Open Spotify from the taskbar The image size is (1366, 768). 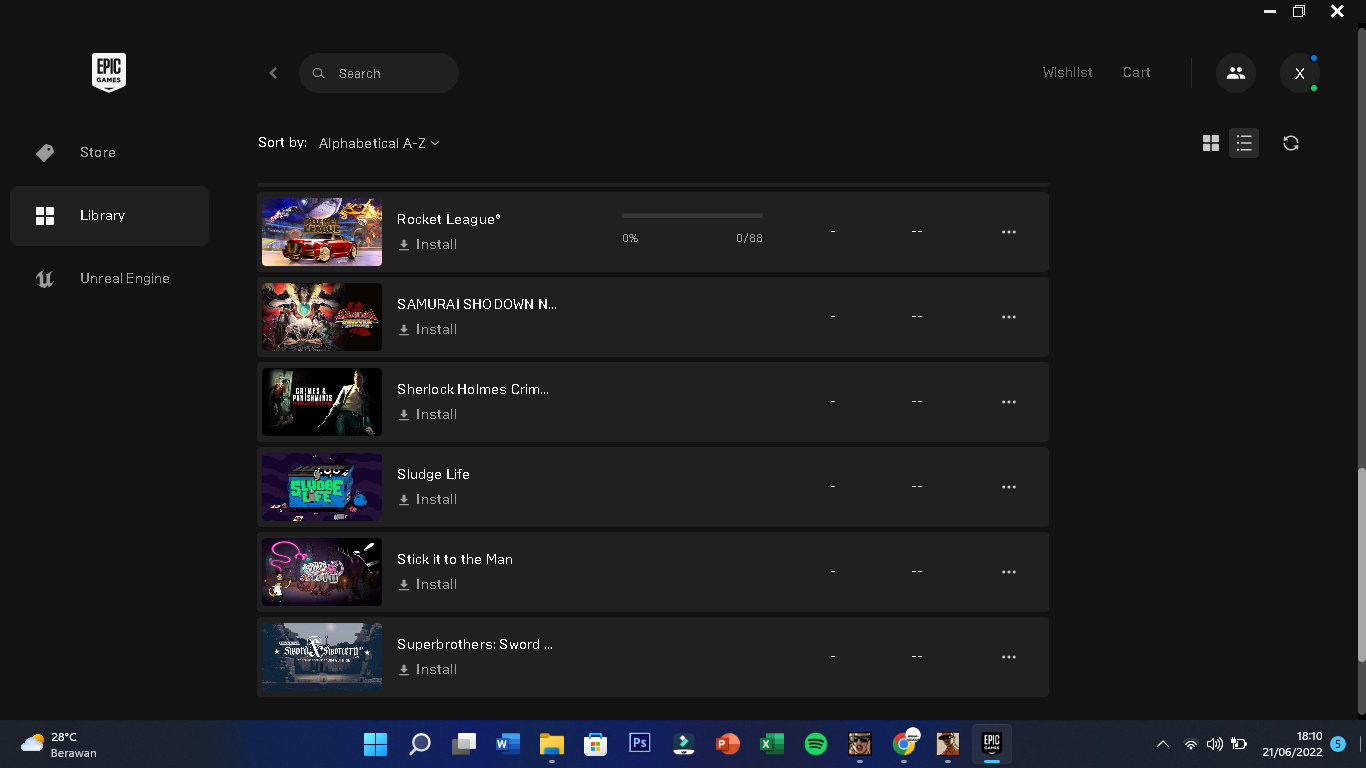[816, 744]
